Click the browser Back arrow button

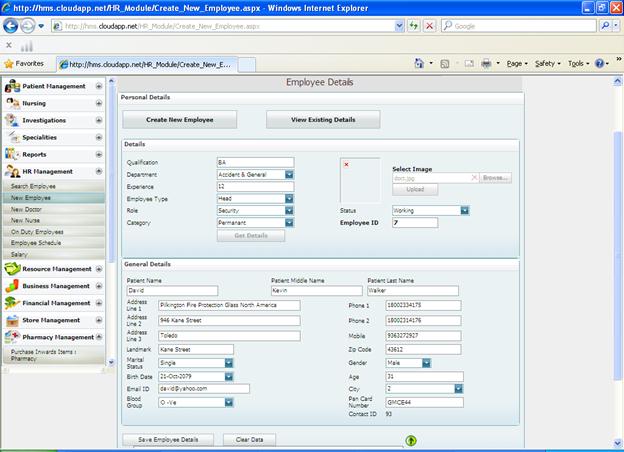click(x=12, y=26)
